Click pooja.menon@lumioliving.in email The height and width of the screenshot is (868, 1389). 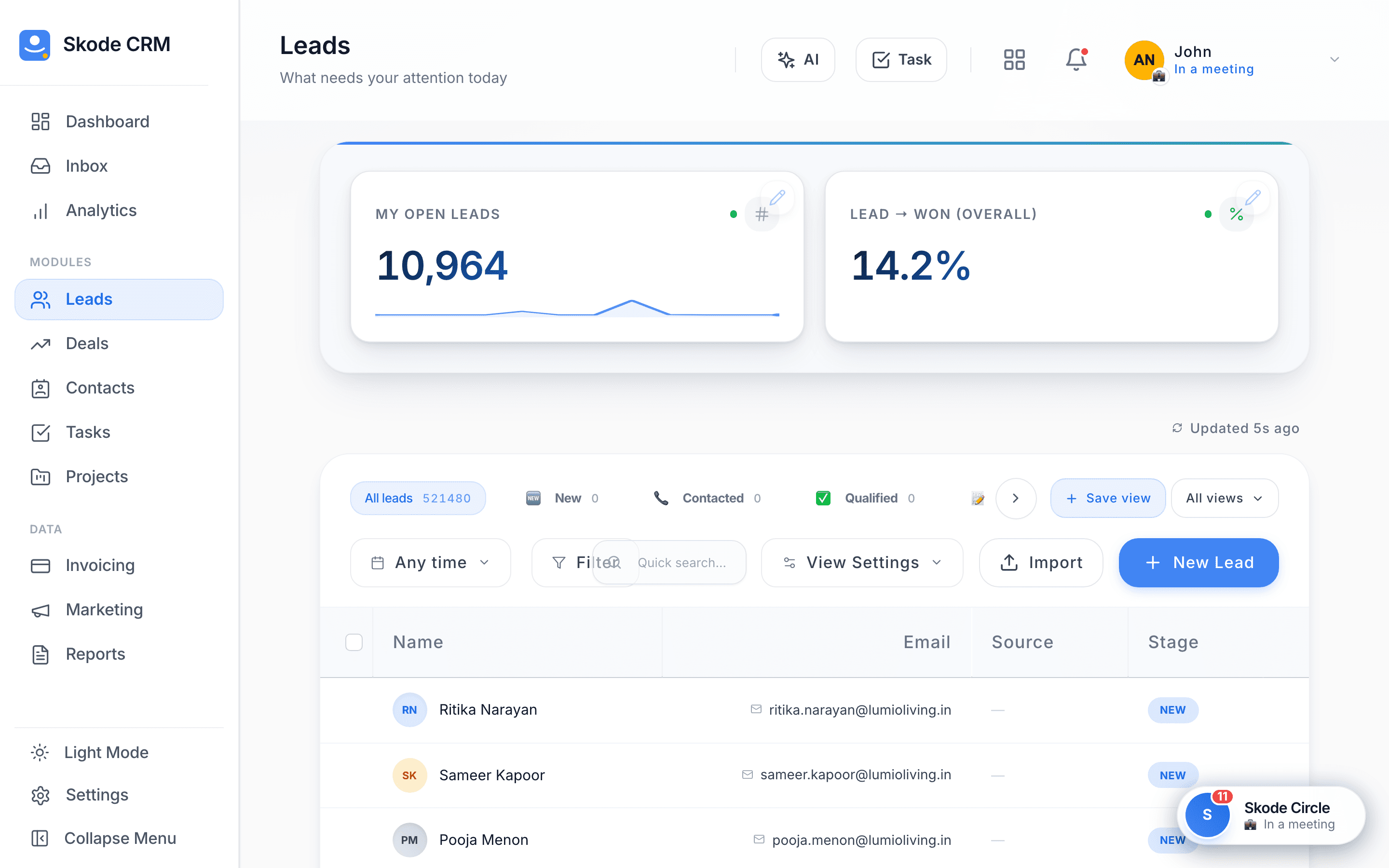tap(861, 841)
